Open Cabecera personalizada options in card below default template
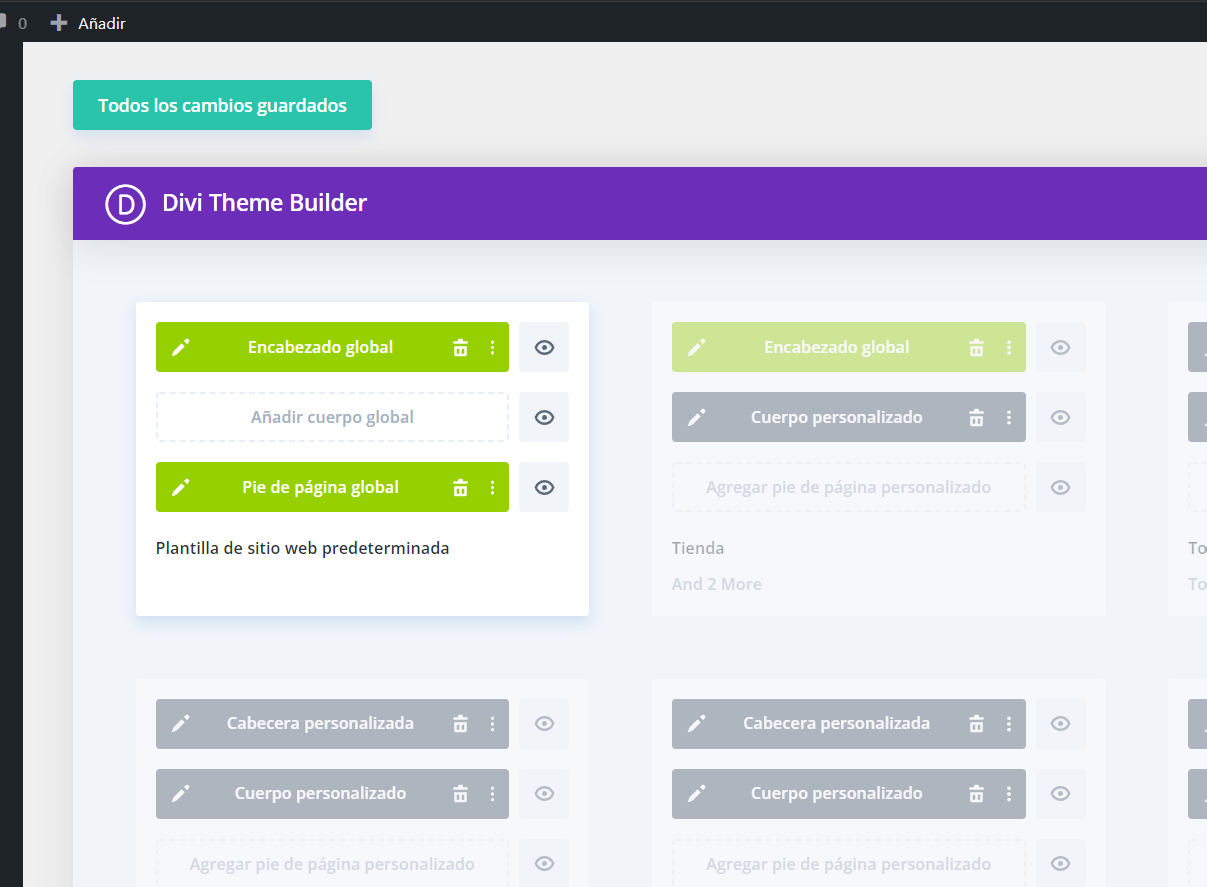Viewport: 1207px width, 887px height. point(492,723)
